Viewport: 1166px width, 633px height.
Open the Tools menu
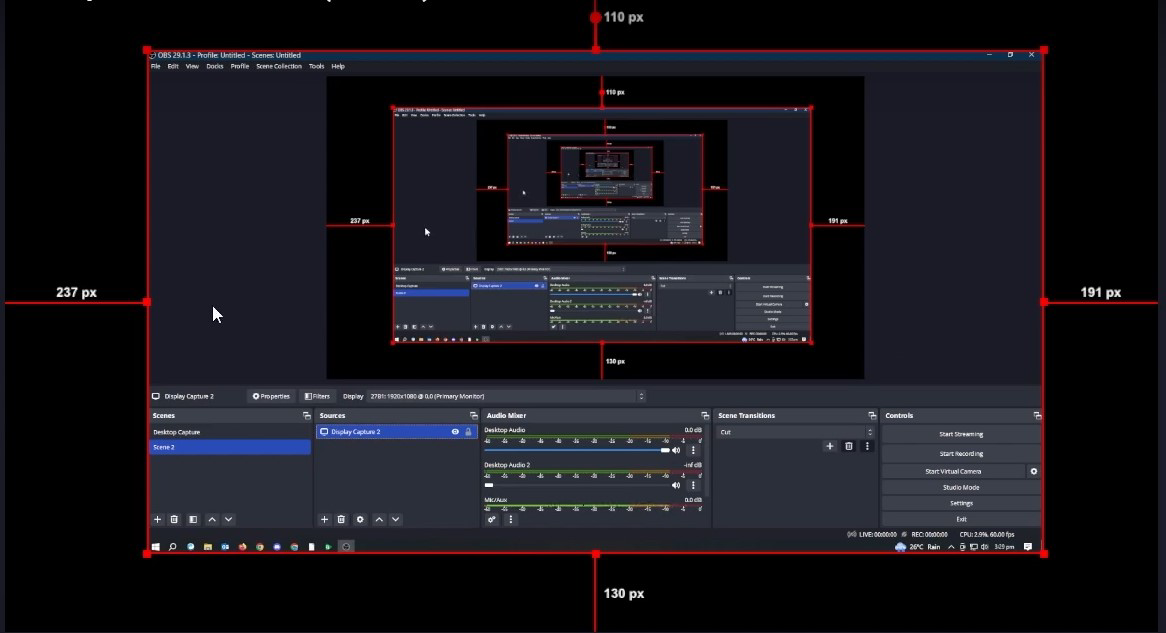(316, 66)
